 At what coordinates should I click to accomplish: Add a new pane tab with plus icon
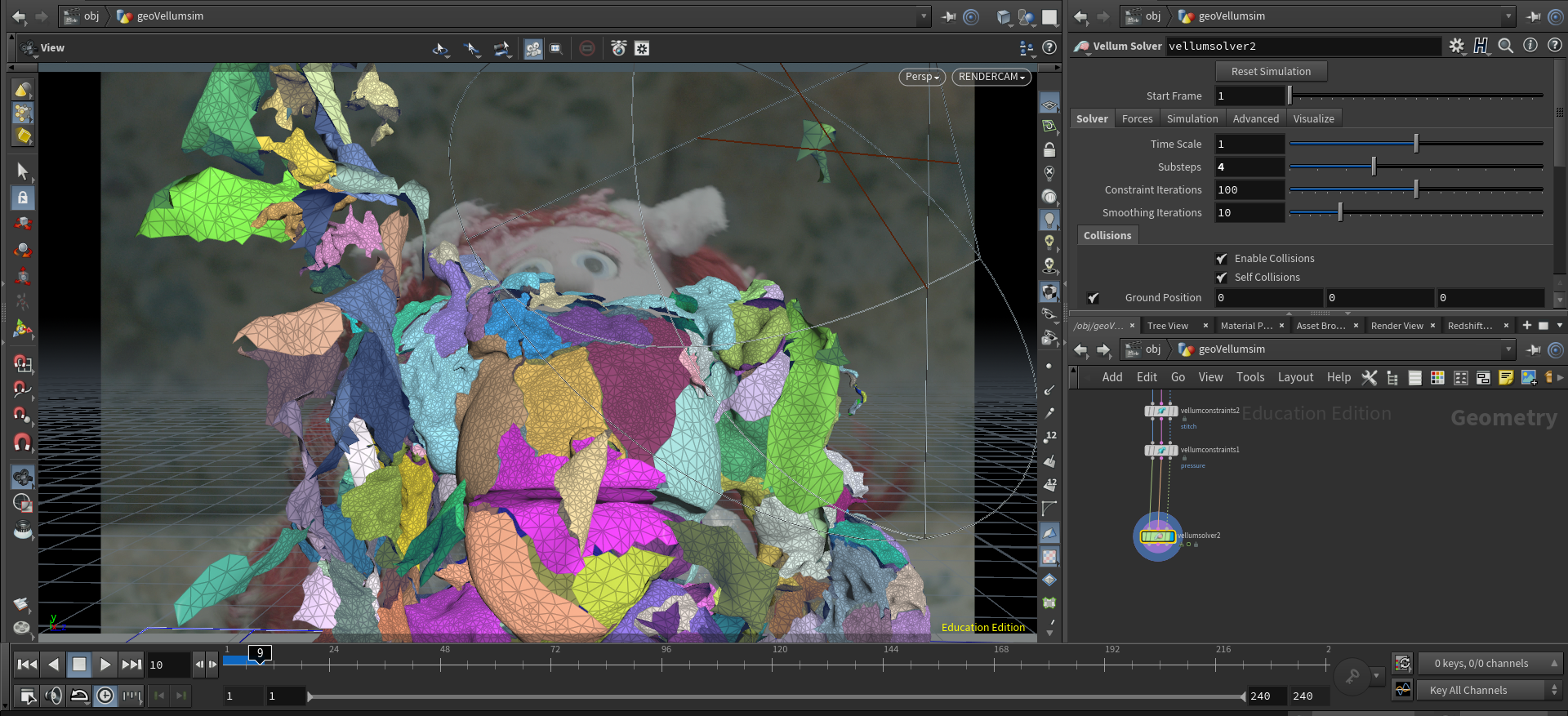pyautogui.click(x=1526, y=326)
